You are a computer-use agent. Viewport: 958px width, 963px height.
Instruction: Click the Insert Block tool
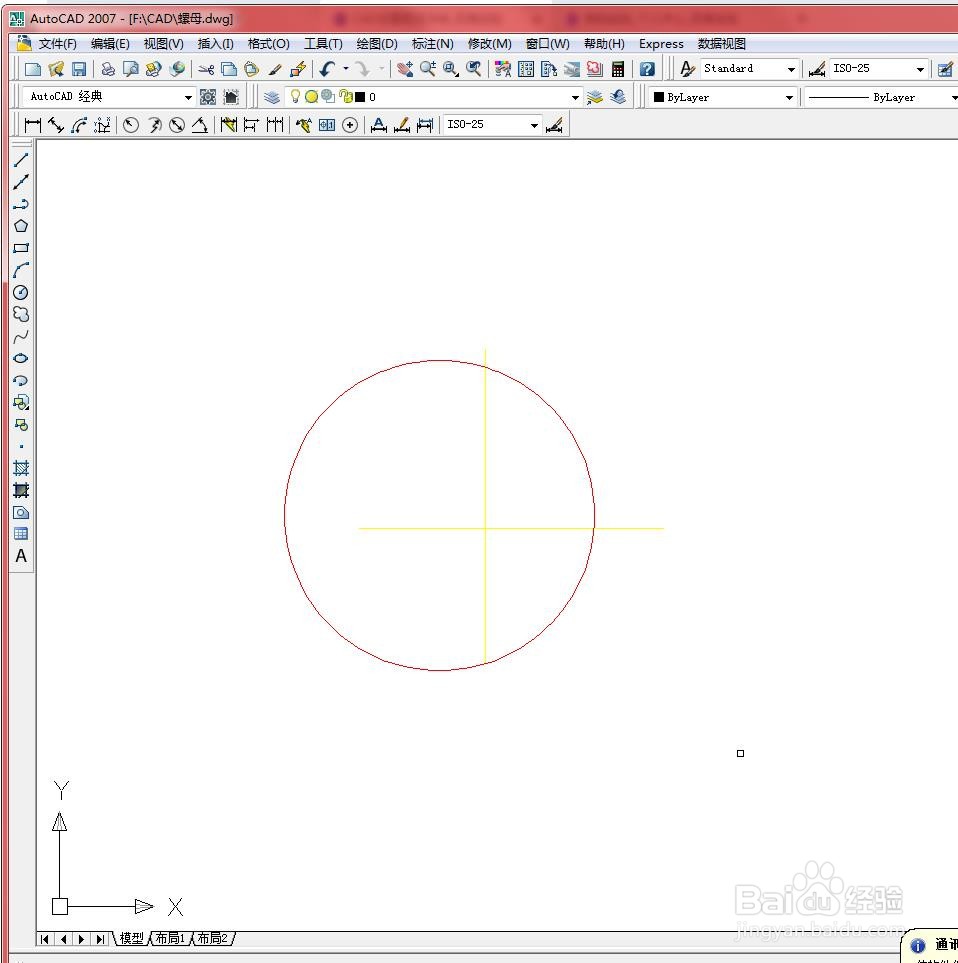point(21,403)
